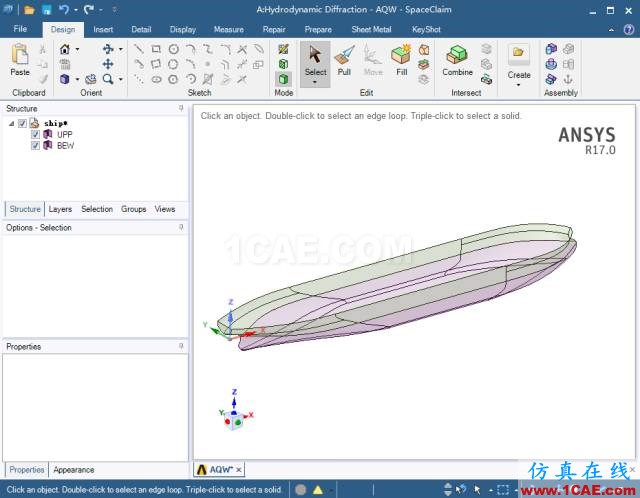This screenshot has height=498, width=640.
Task: Activate the Spin orient tool
Action: pos(108,49)
